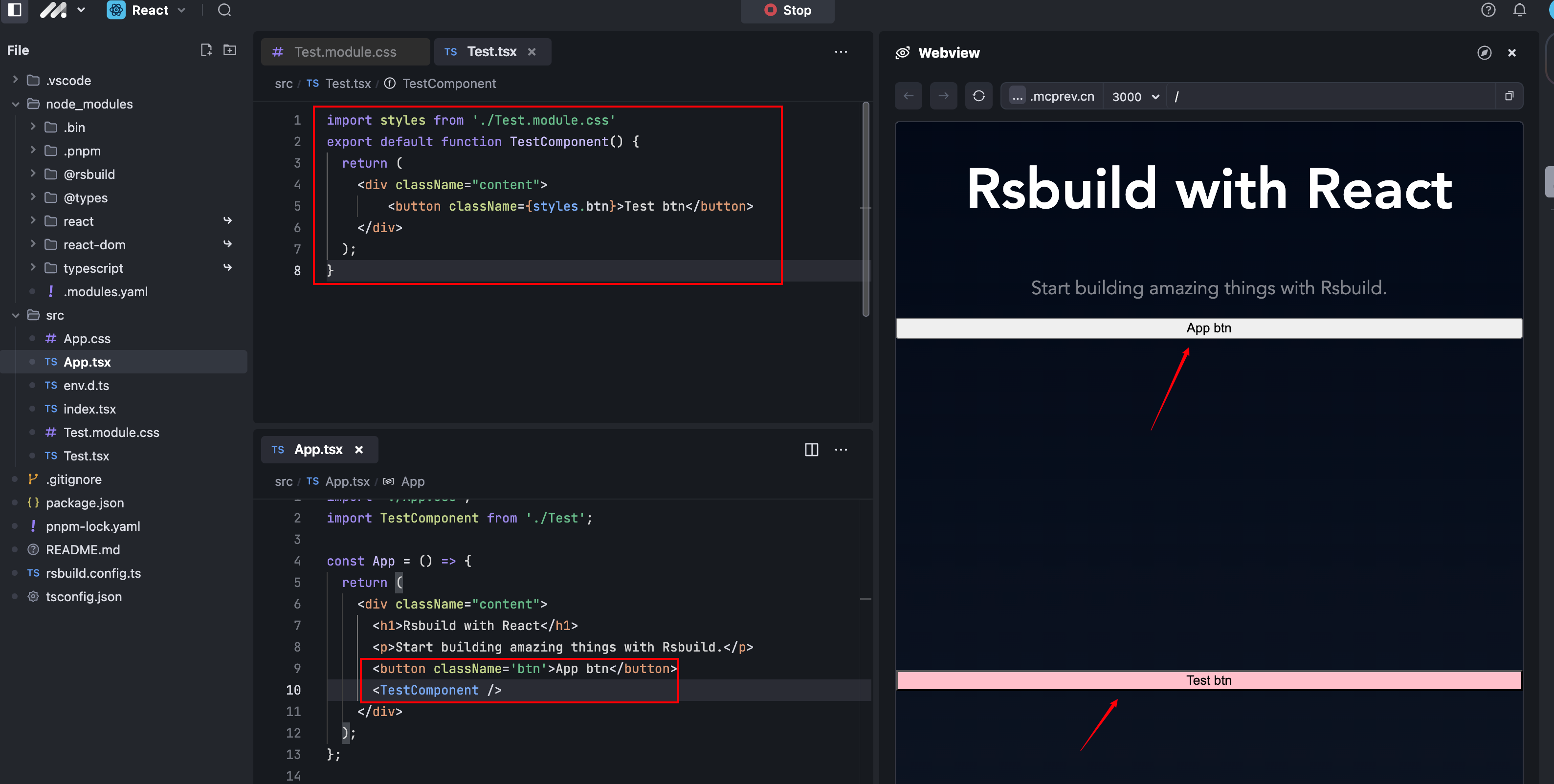
Task: Switch to the Test.module.css tab
Action: 344,52
